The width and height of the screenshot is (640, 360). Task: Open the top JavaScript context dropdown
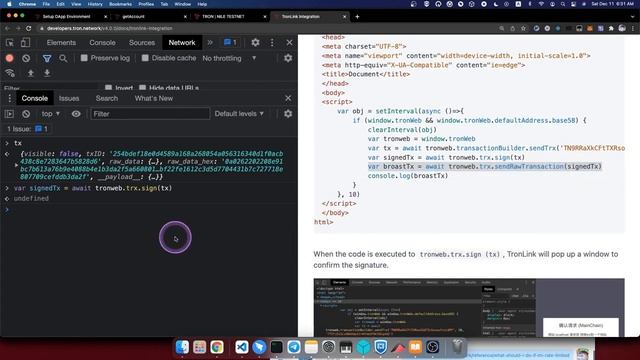[x=51, y=114]
